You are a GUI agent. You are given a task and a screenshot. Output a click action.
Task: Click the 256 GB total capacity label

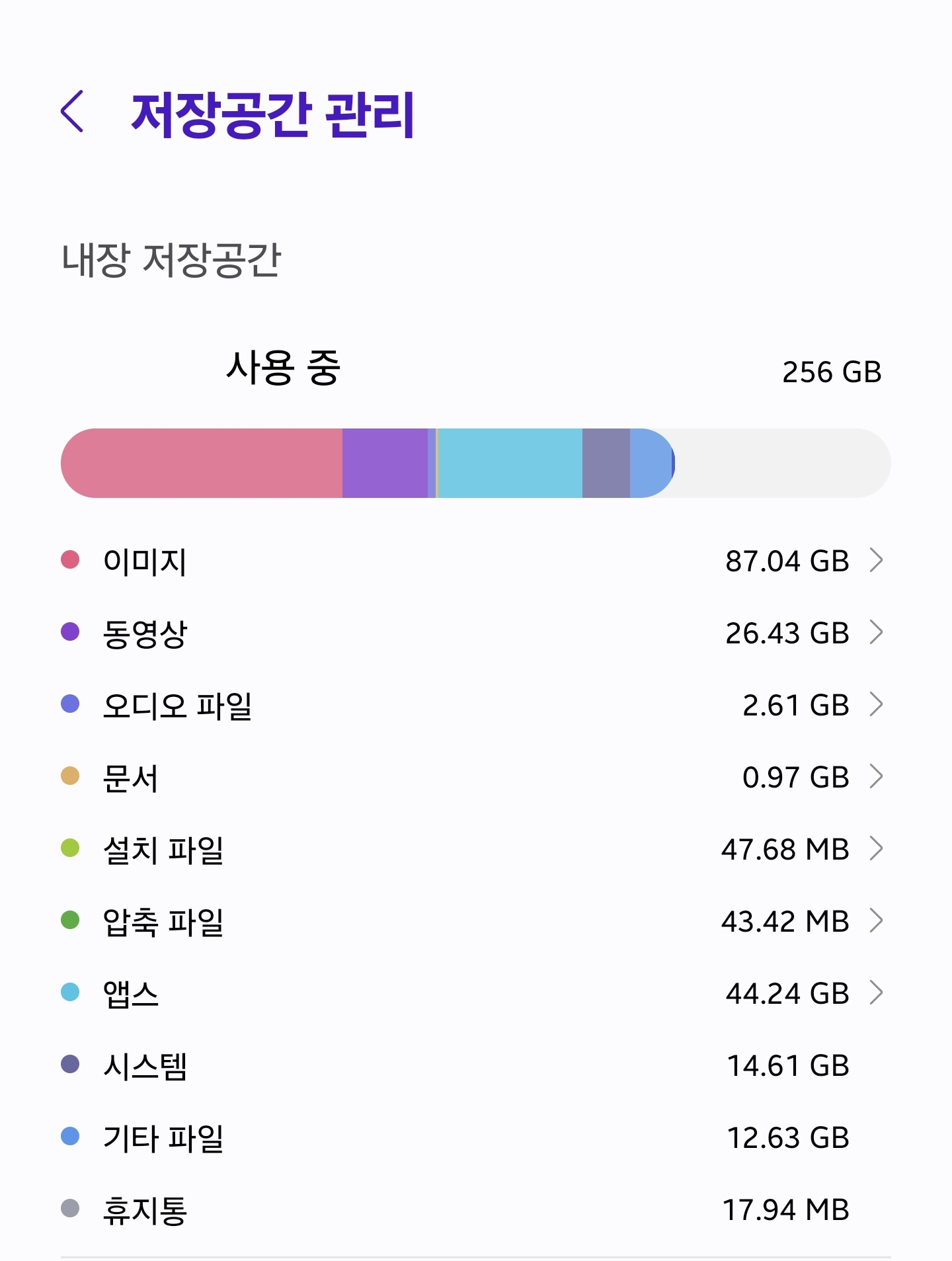point(832,372)
